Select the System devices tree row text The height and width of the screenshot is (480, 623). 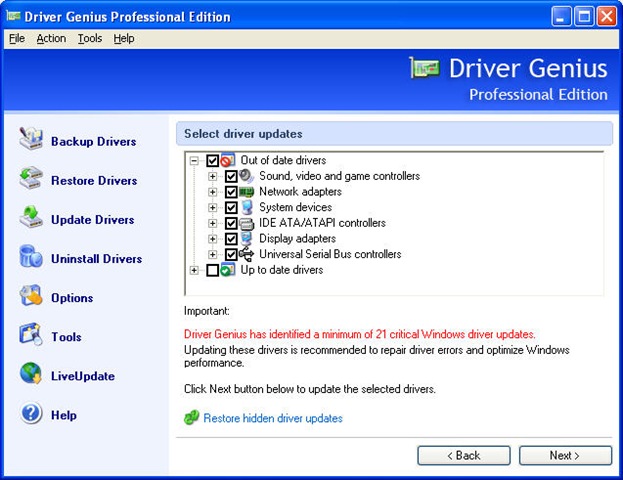click(x=296, y=207)
